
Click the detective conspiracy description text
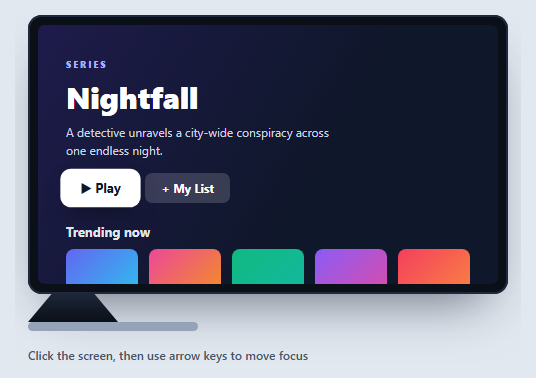pos(197,142)
